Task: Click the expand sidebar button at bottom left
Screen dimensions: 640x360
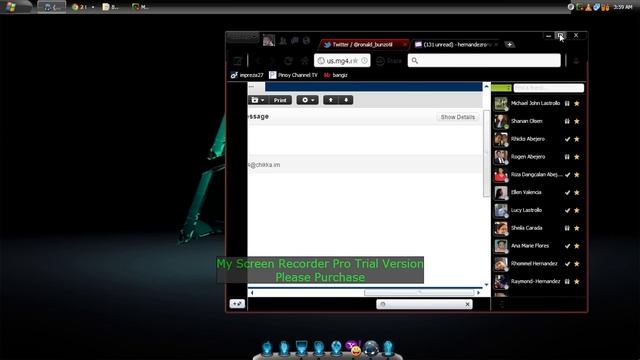Action: coord(237,304)
